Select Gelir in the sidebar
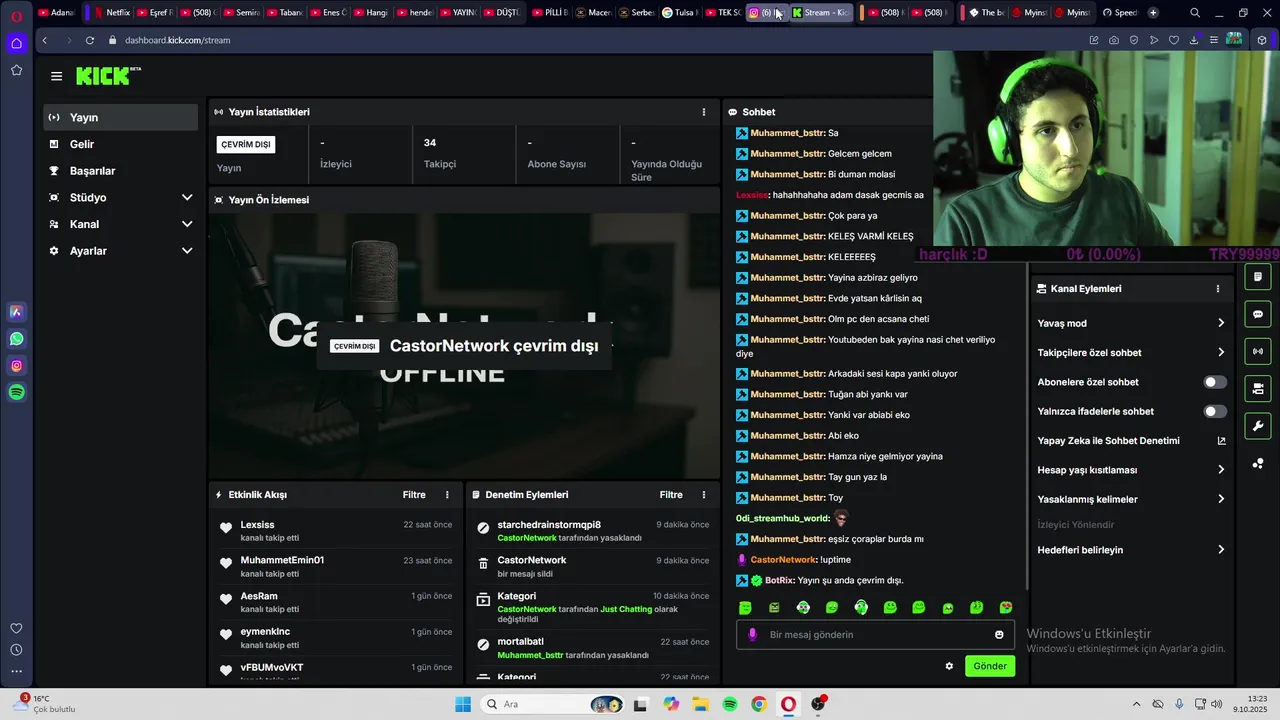This screenshot has height=720, width=1280. (x=121, y=144)
